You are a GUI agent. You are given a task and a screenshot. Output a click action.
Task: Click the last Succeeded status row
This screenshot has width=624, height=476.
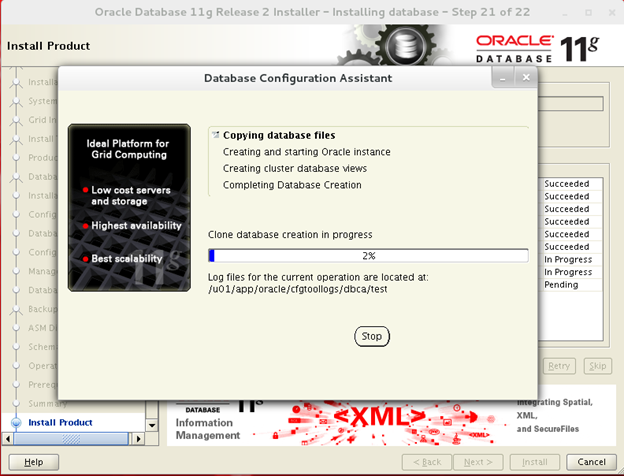(567, 247)
